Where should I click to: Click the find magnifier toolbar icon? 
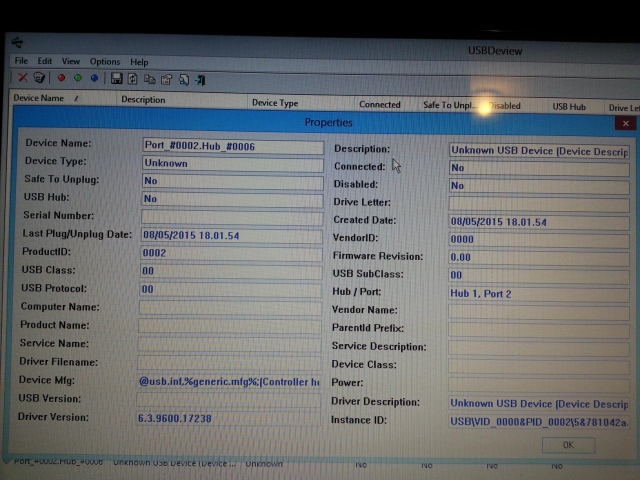(x=184, y=80)
